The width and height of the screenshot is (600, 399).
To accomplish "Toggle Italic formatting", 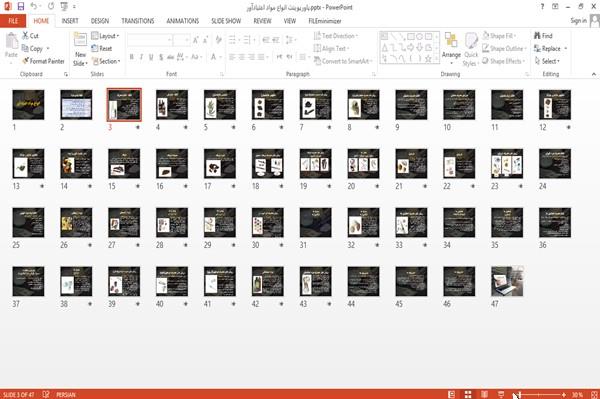I will tap(141, 57).
